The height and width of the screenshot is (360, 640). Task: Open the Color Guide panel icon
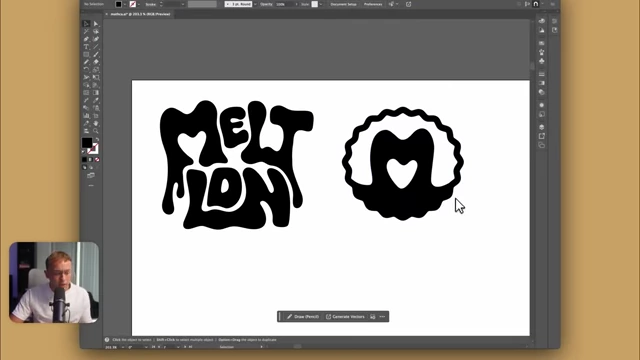pyautogui.click(x=542, y=30)
